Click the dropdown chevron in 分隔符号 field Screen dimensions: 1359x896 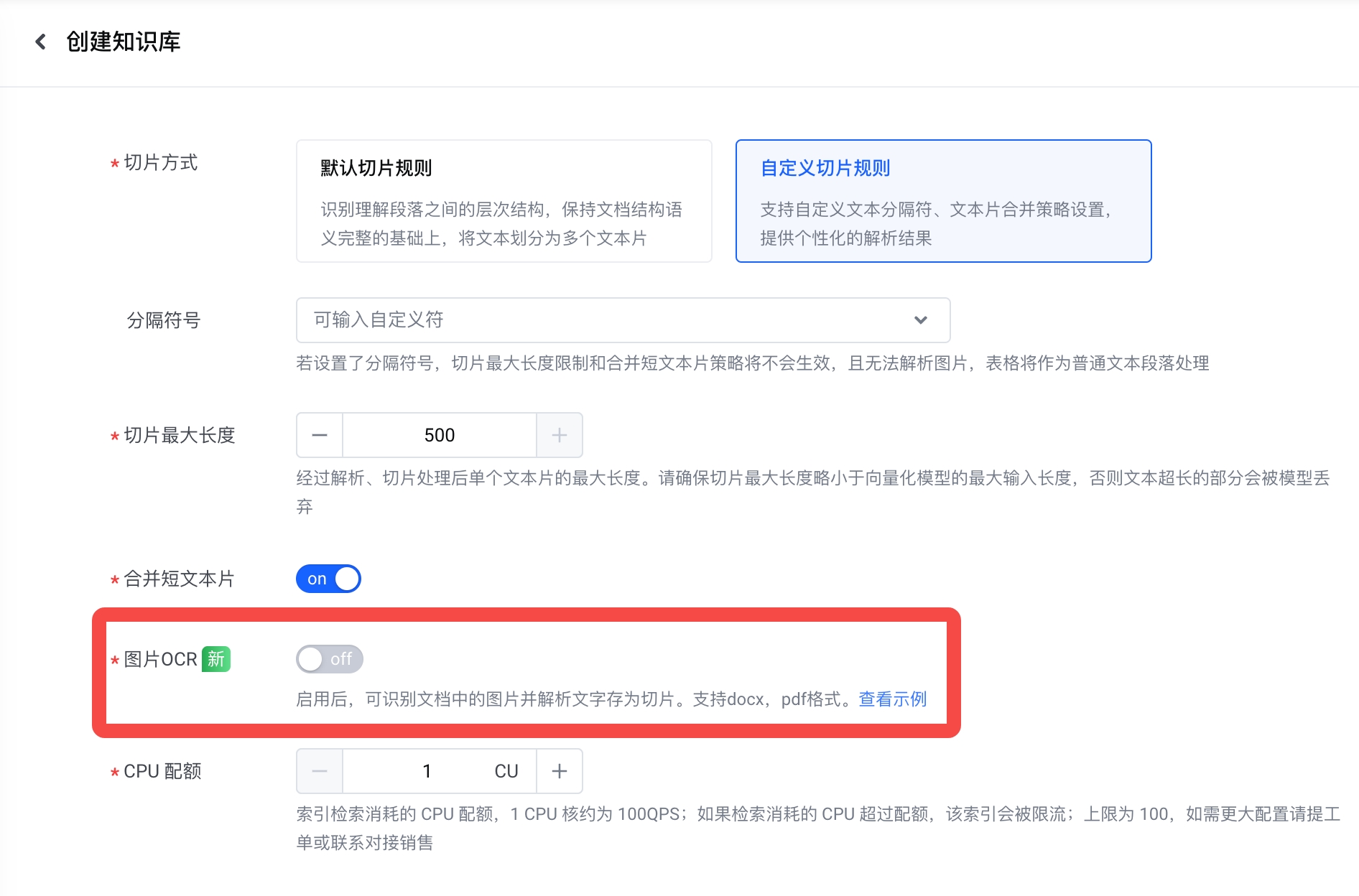(920, 320)
